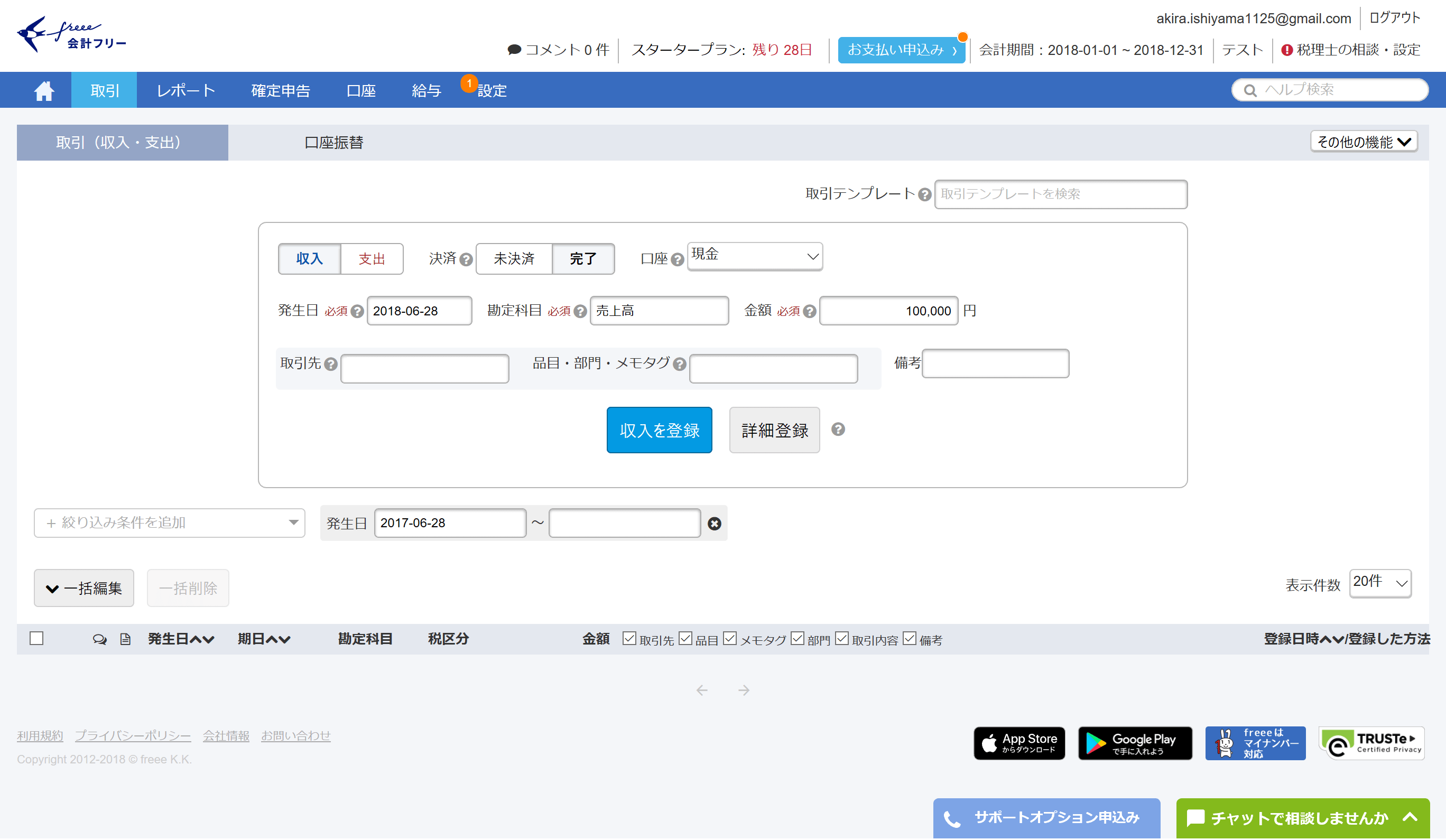Click help icon beside 取引テンプレート label
The height and width of the screenshot is (840, 1446).
[x=924, y=195]
